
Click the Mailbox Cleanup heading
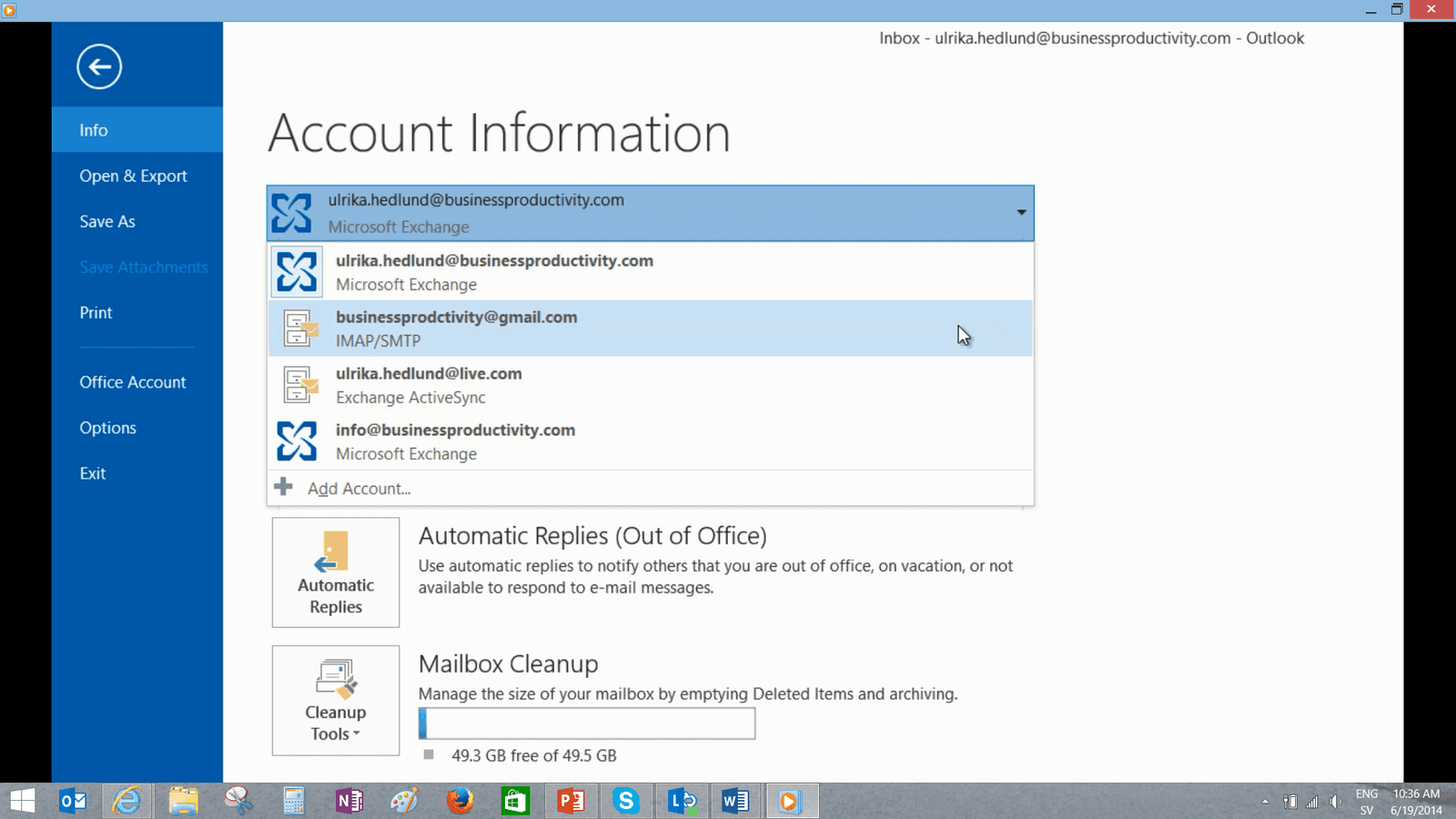[x=509, y=664]
